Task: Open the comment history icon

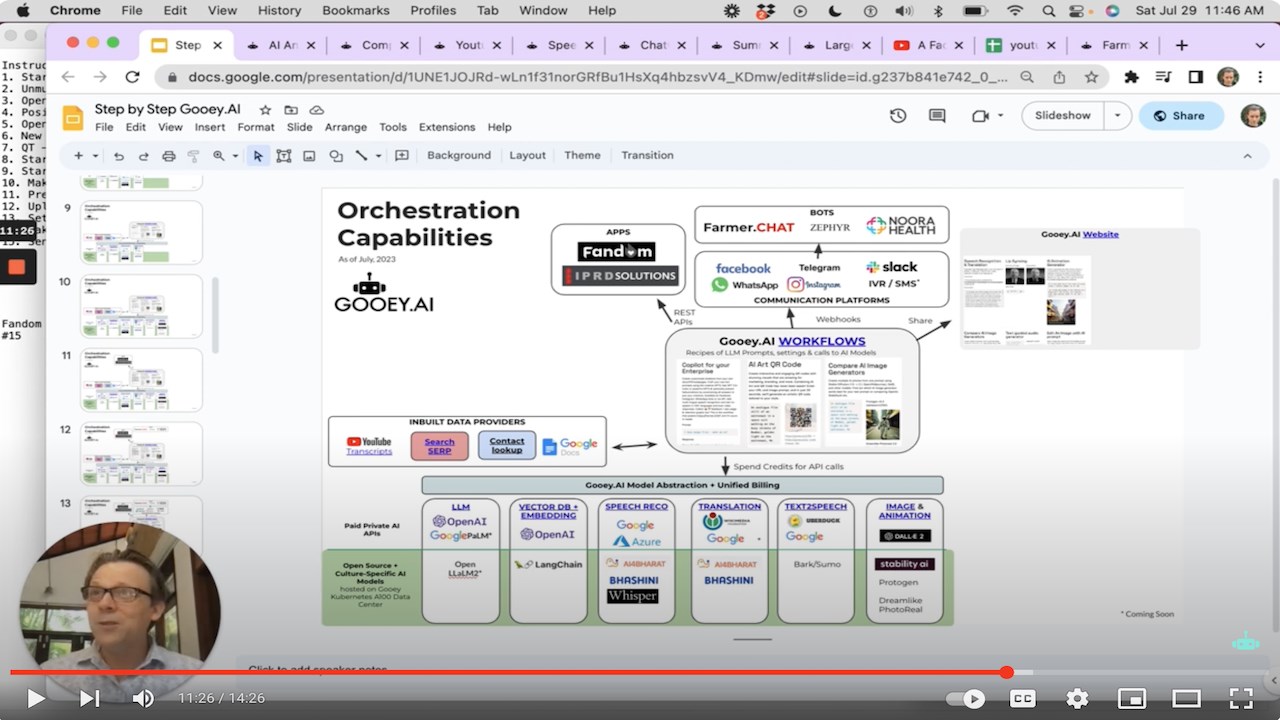Action: (937, 116)
